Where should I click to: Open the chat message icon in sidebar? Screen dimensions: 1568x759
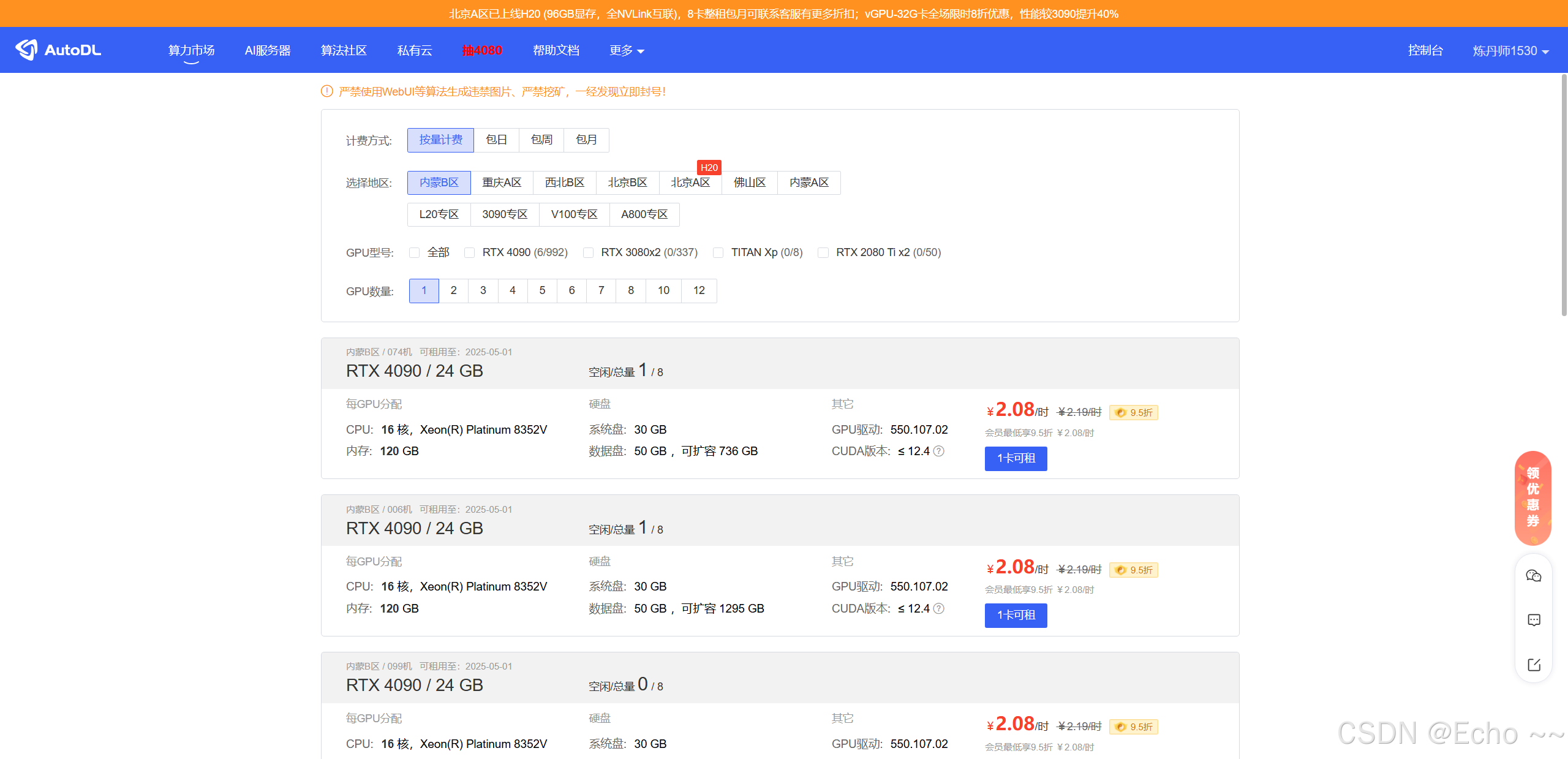click(1534, 620)
